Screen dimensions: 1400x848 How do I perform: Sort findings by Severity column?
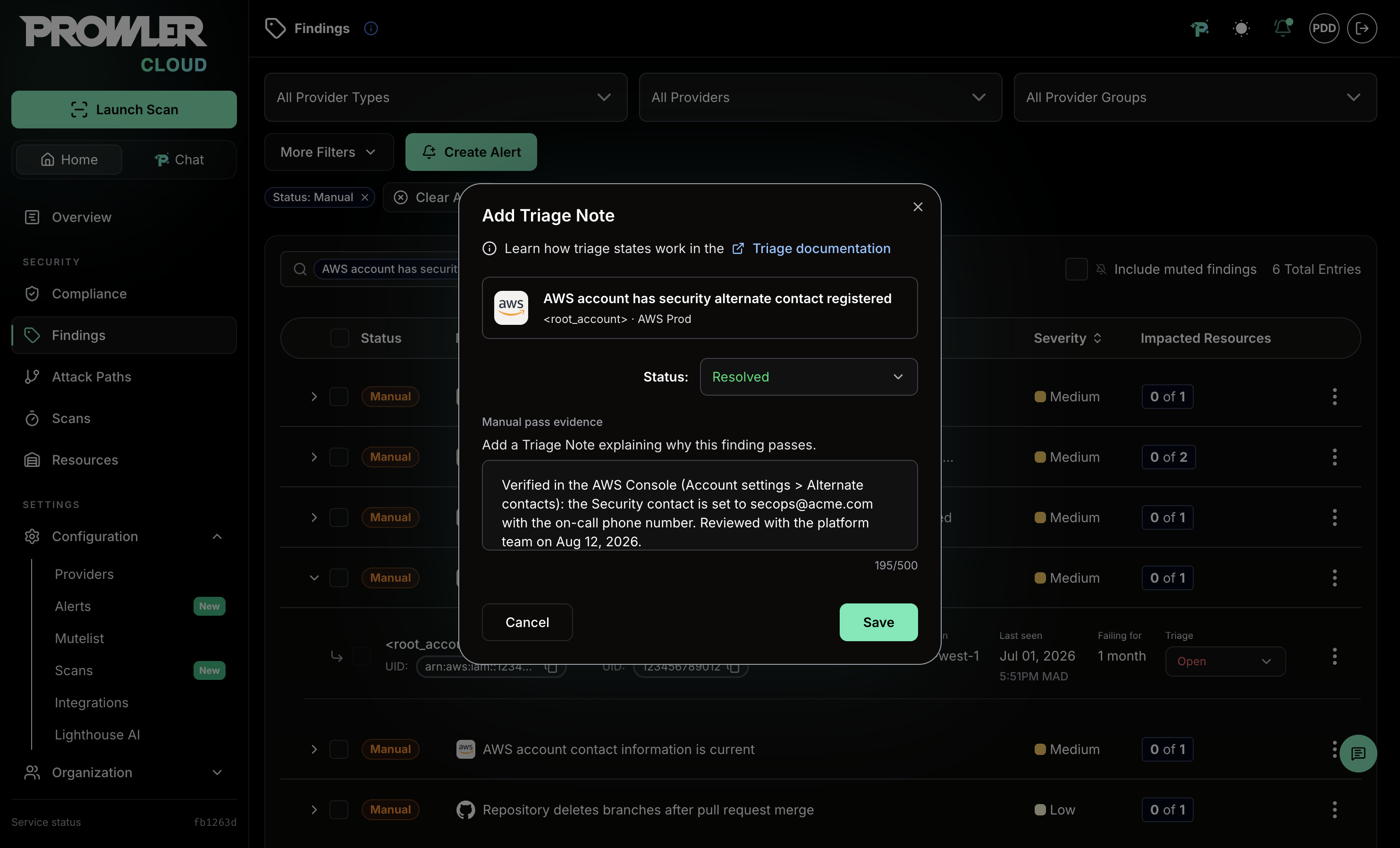pos(1068,338)
